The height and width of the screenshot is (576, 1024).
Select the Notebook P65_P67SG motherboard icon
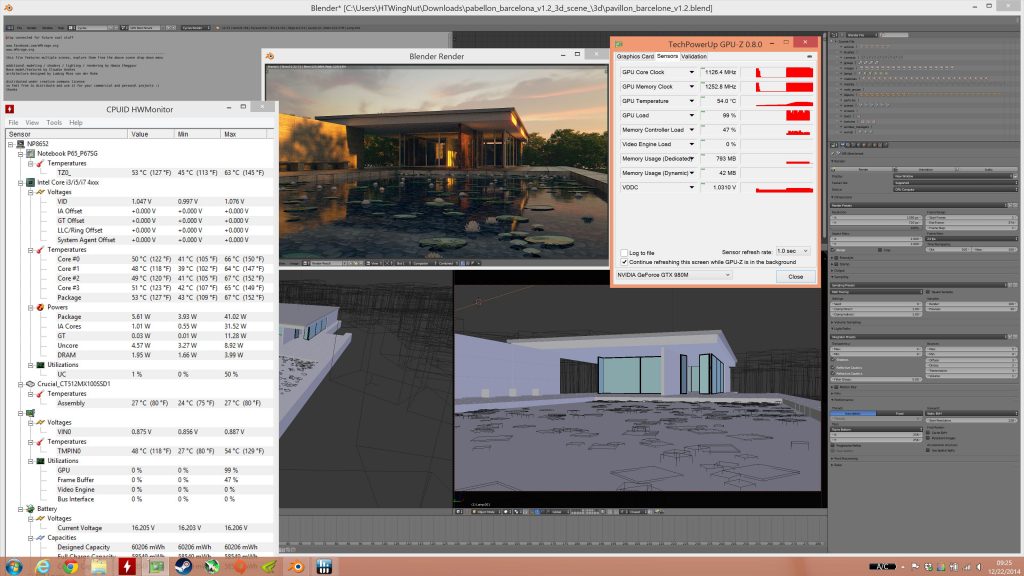point(30,153)
